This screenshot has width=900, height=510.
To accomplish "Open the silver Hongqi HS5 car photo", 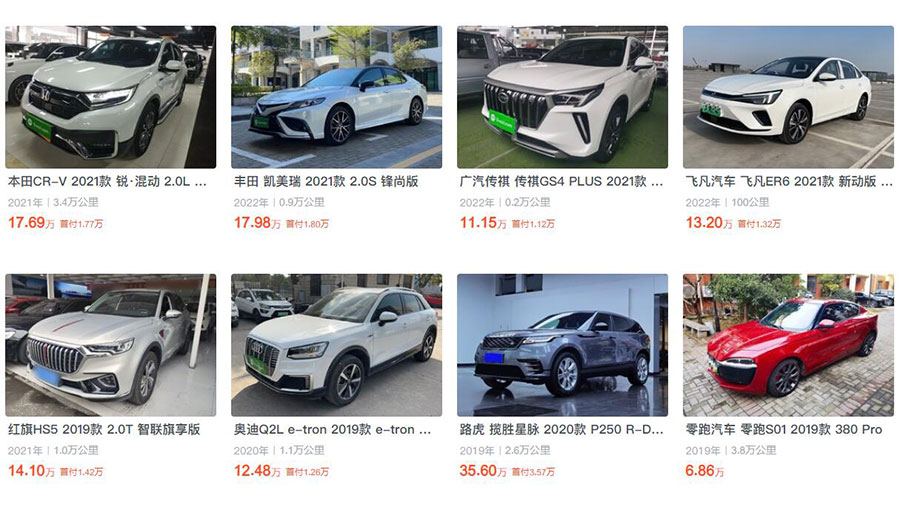I will tap(111, 345).
